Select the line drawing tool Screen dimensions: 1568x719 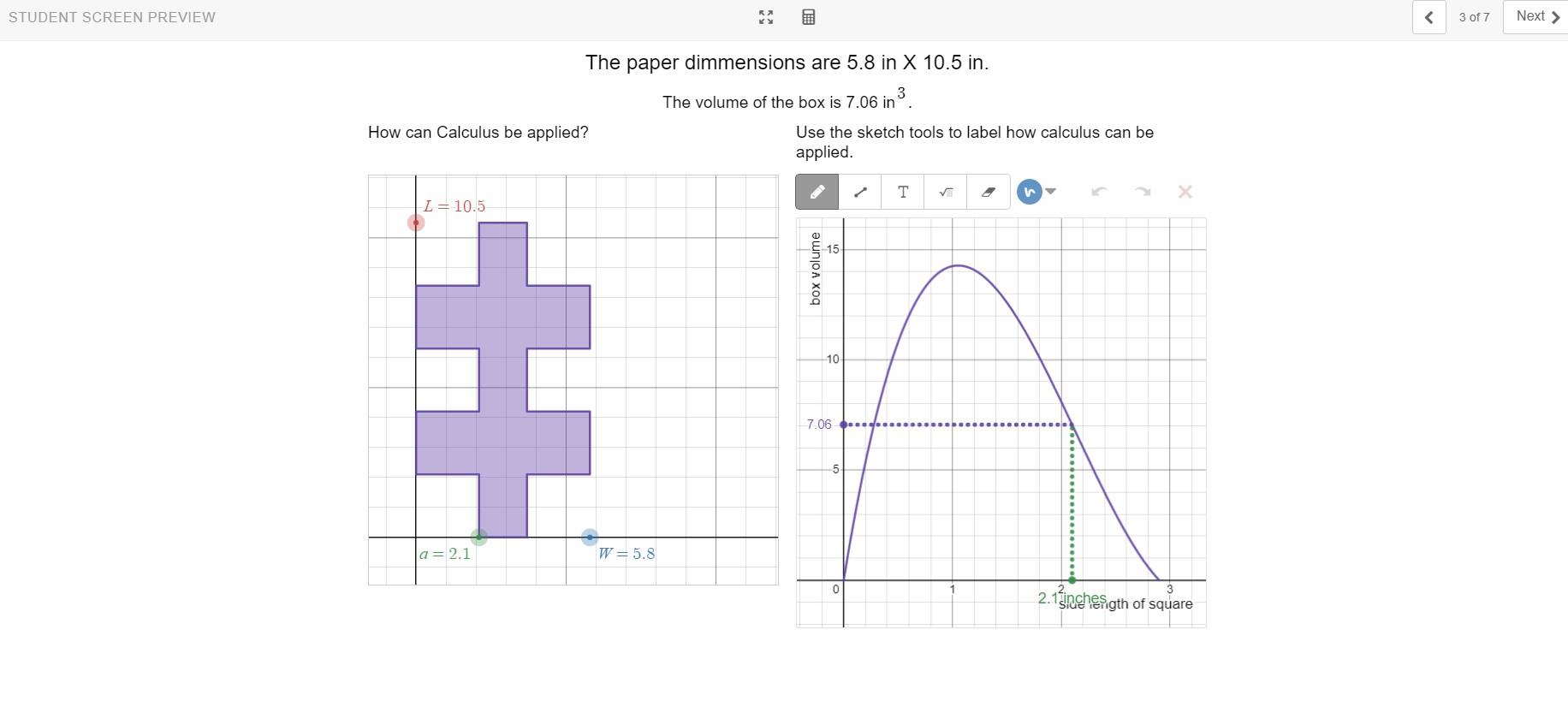click(860, 192)
